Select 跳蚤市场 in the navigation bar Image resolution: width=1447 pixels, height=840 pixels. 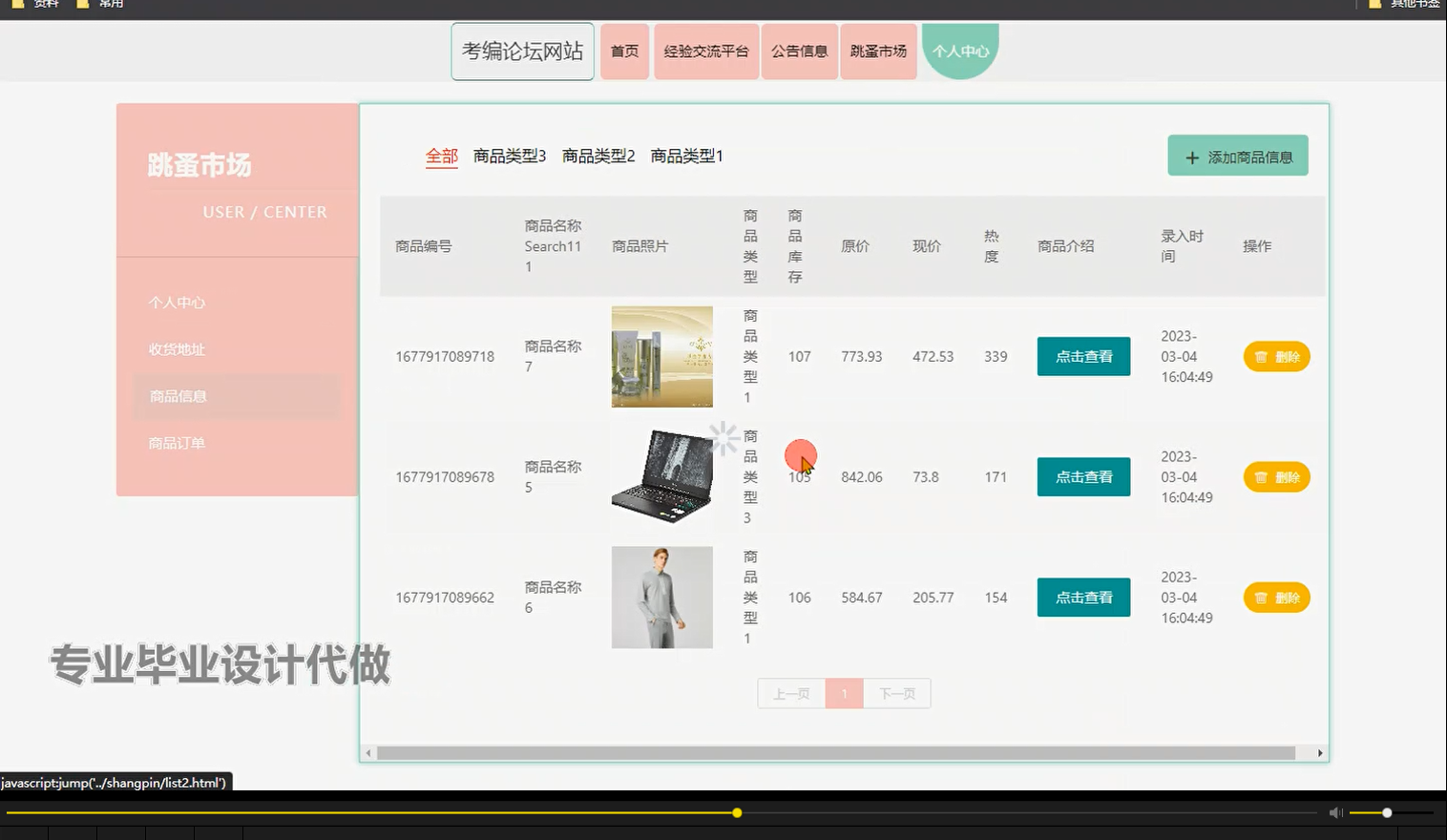(877, 51)
